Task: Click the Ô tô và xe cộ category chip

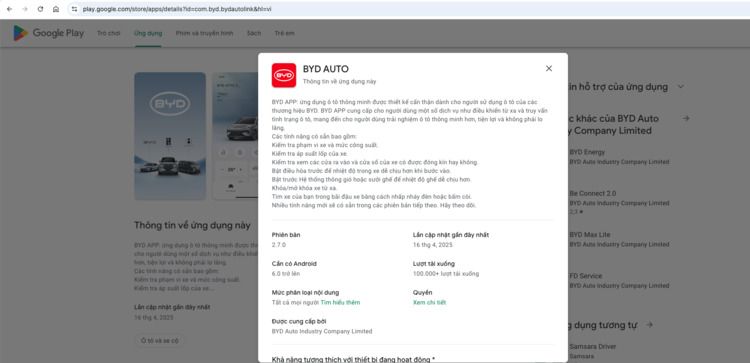Action: pyautogui.click(x=159, y=341)
